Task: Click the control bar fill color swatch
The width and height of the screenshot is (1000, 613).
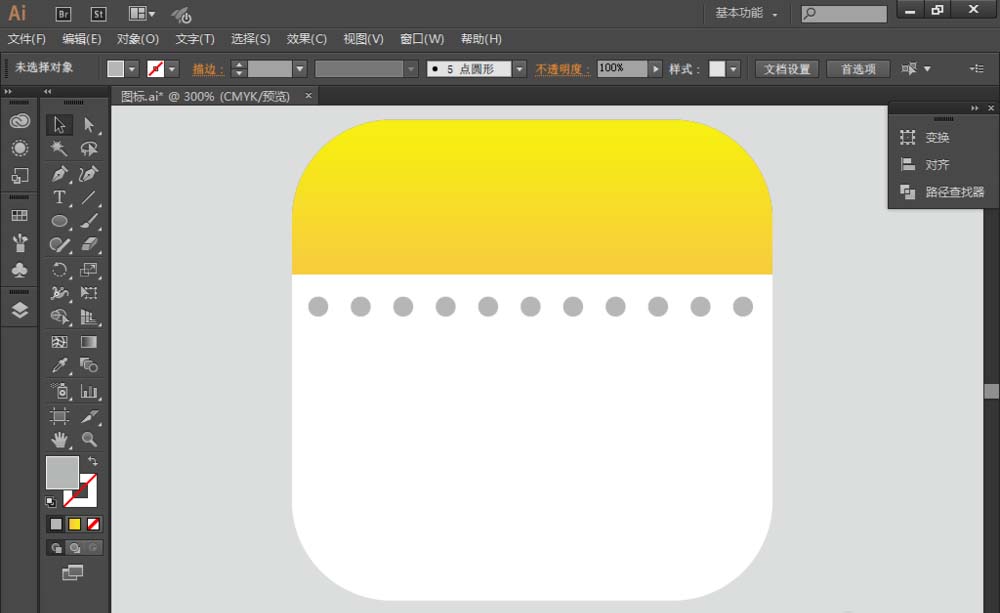Action: (115, 68)
